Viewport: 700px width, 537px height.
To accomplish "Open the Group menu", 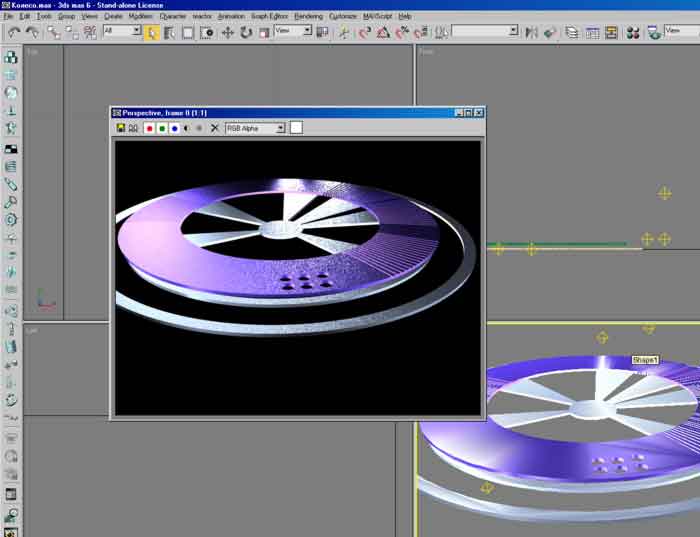I will (66, 17).
